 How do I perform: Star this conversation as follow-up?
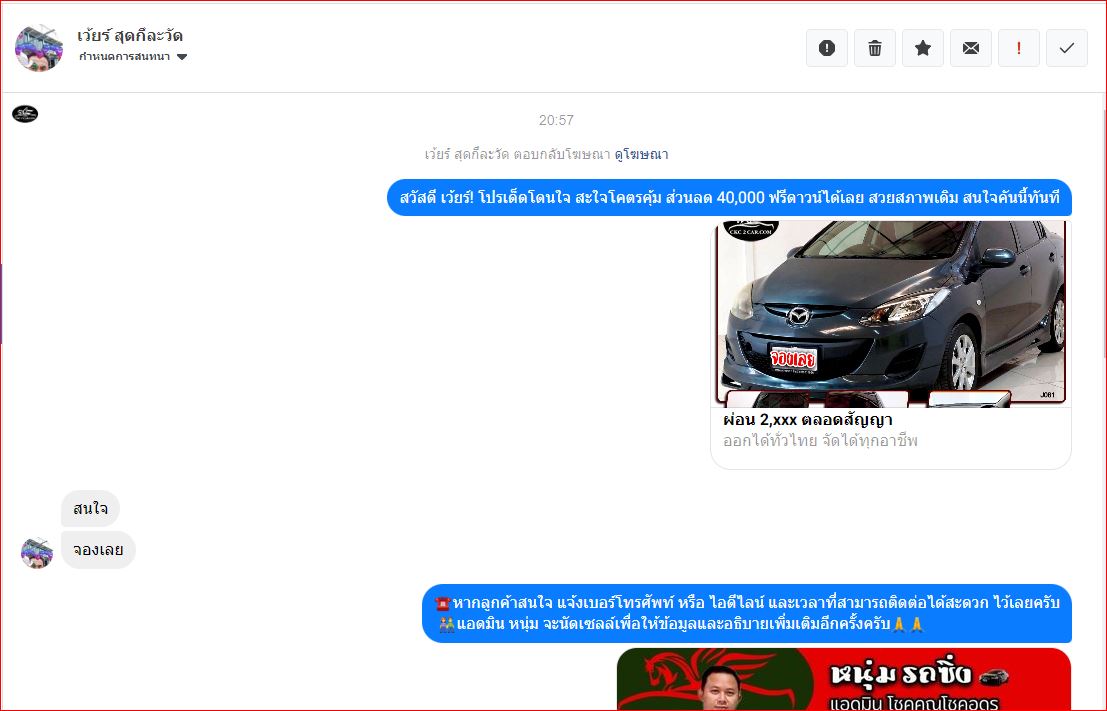click(923, 48)
